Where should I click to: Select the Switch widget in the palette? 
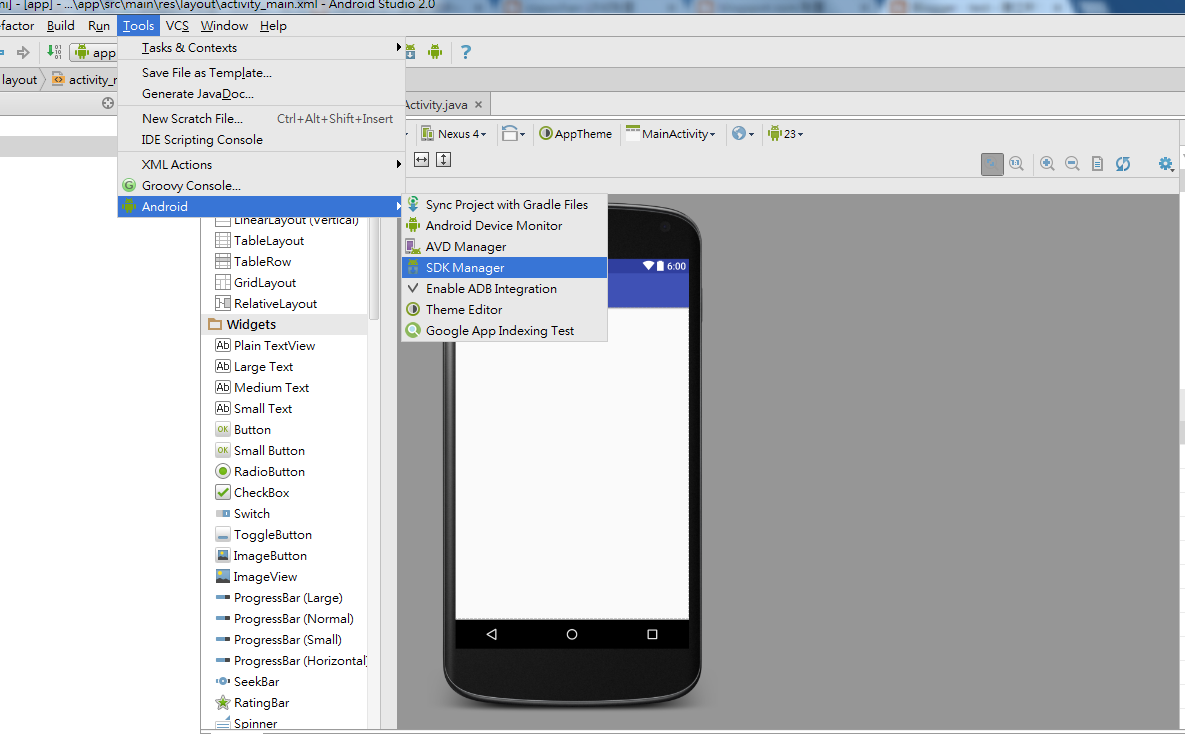251,513
